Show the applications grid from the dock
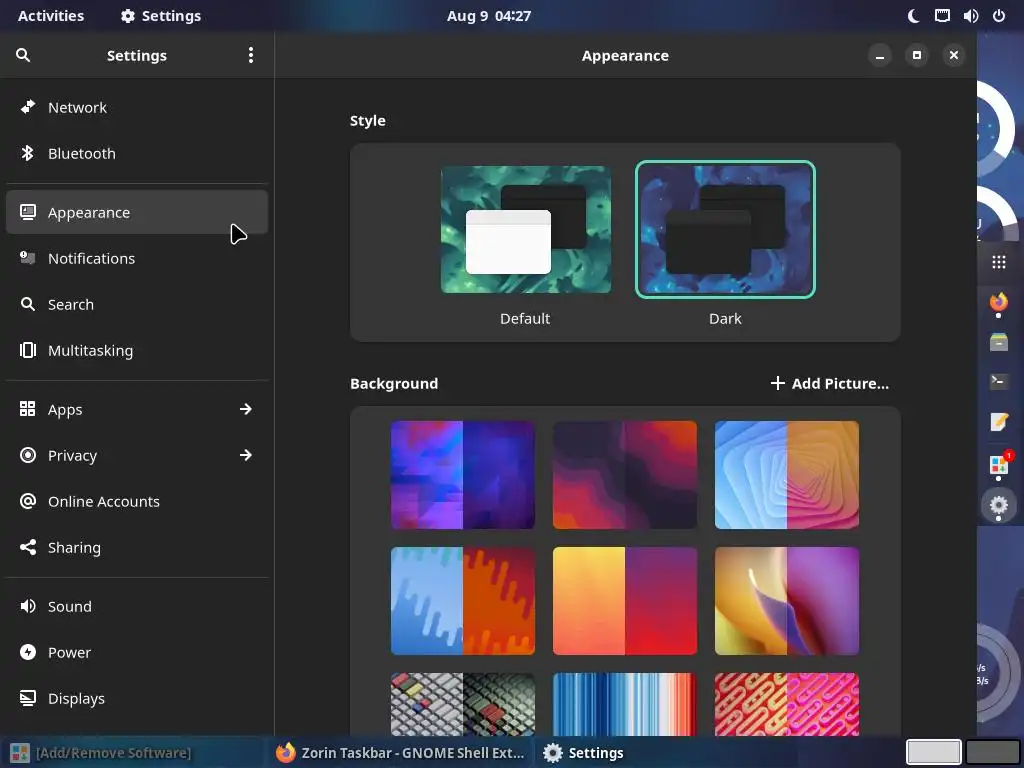The height and width of the screenshot is (768, 1024). (x=999, y=263)
